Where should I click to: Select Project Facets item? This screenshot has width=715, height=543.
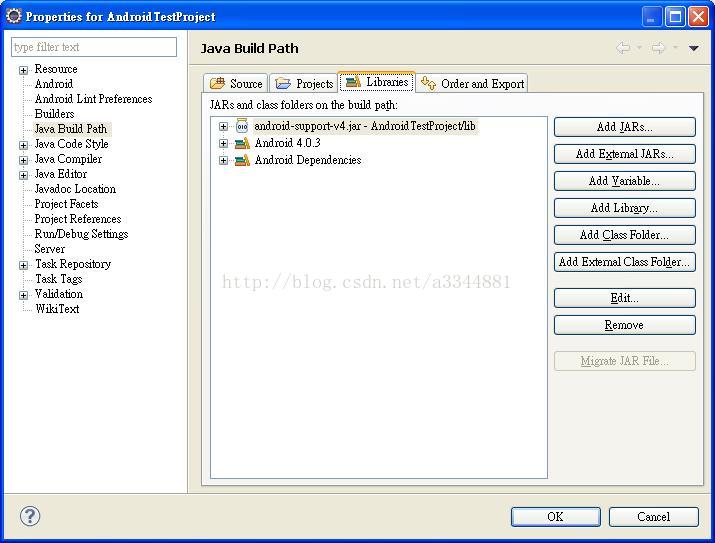click(x=67, y=204)
